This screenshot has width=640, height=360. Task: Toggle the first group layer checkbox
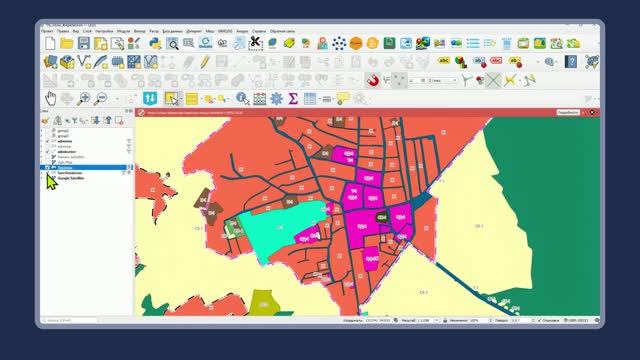click(x=47, y=131)
